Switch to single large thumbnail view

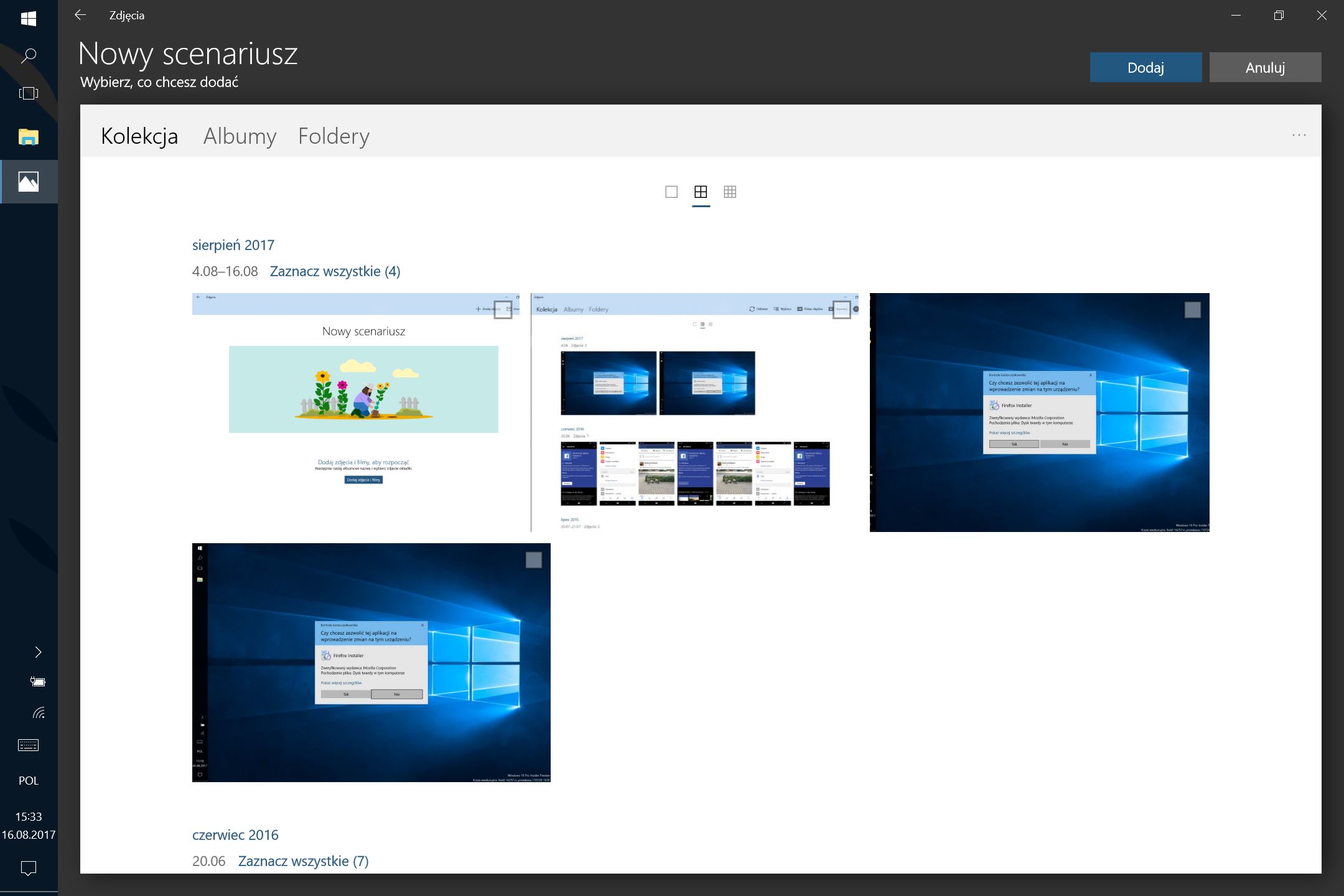point(671,192)
